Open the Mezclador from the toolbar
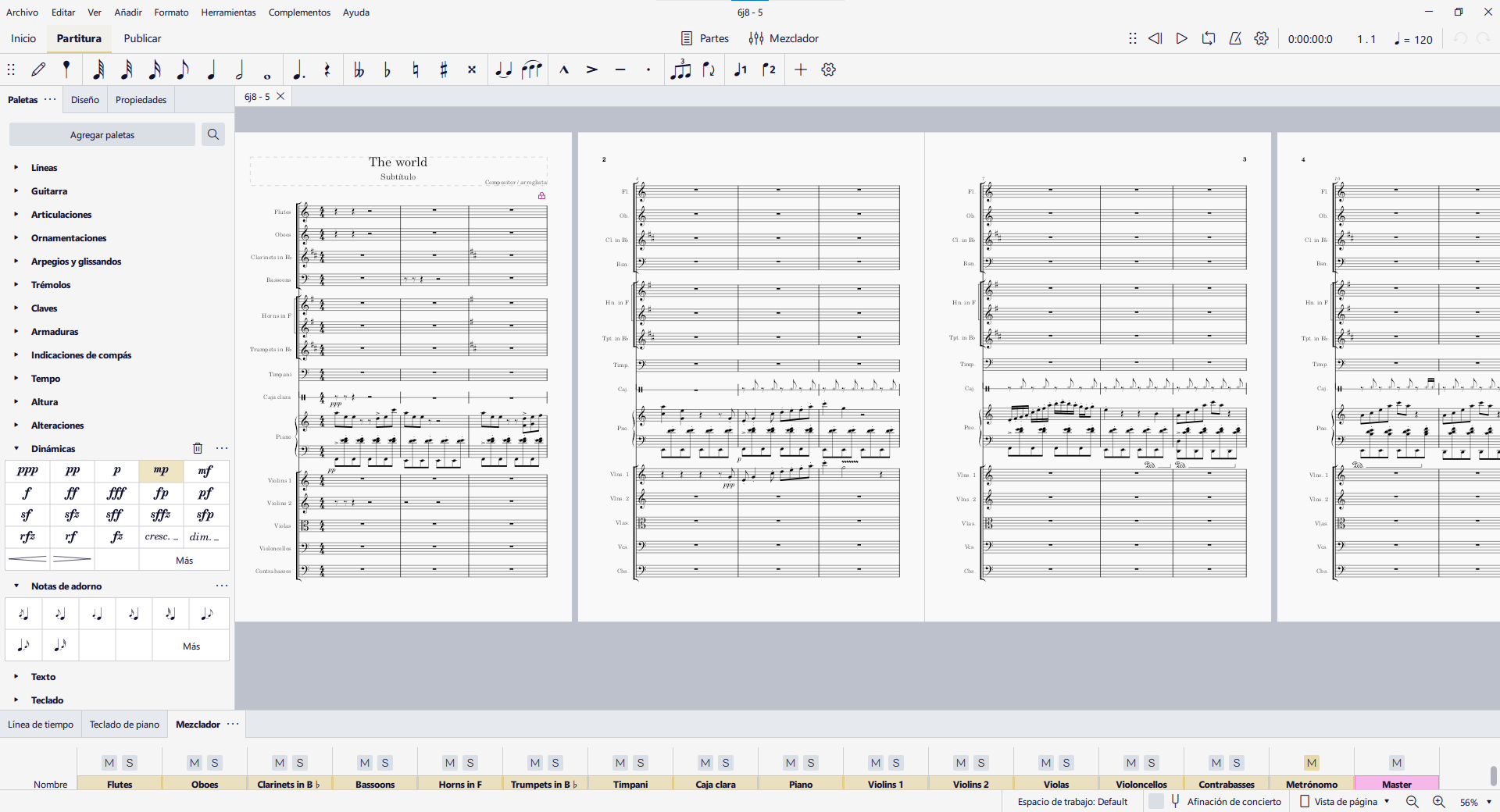The width and height of the screenshot is (1500, 812). coord(784,38)
